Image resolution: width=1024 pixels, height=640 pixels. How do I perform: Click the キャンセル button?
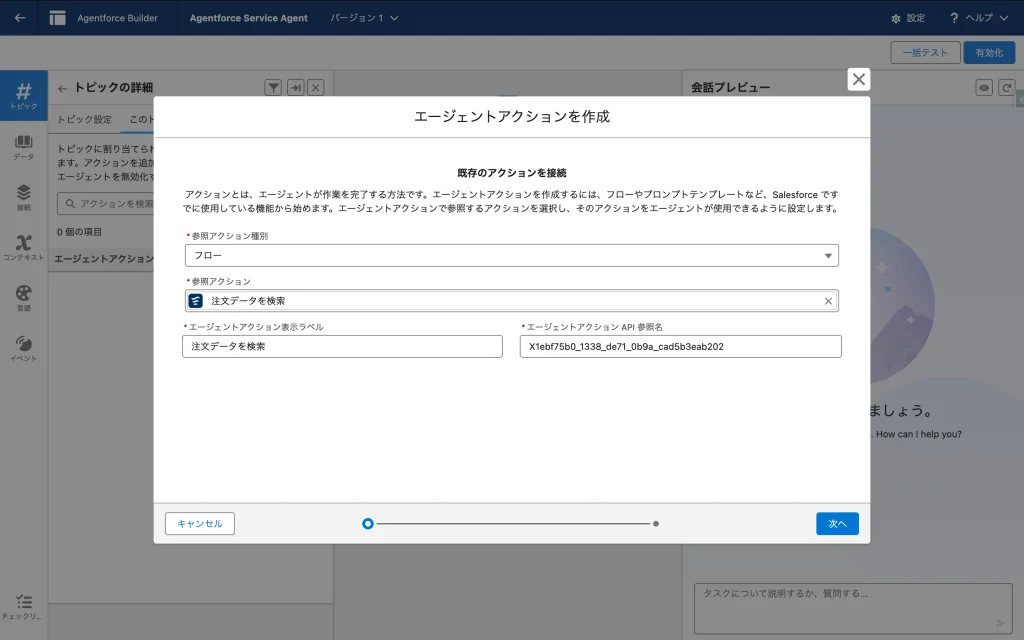tap(200, 524)
